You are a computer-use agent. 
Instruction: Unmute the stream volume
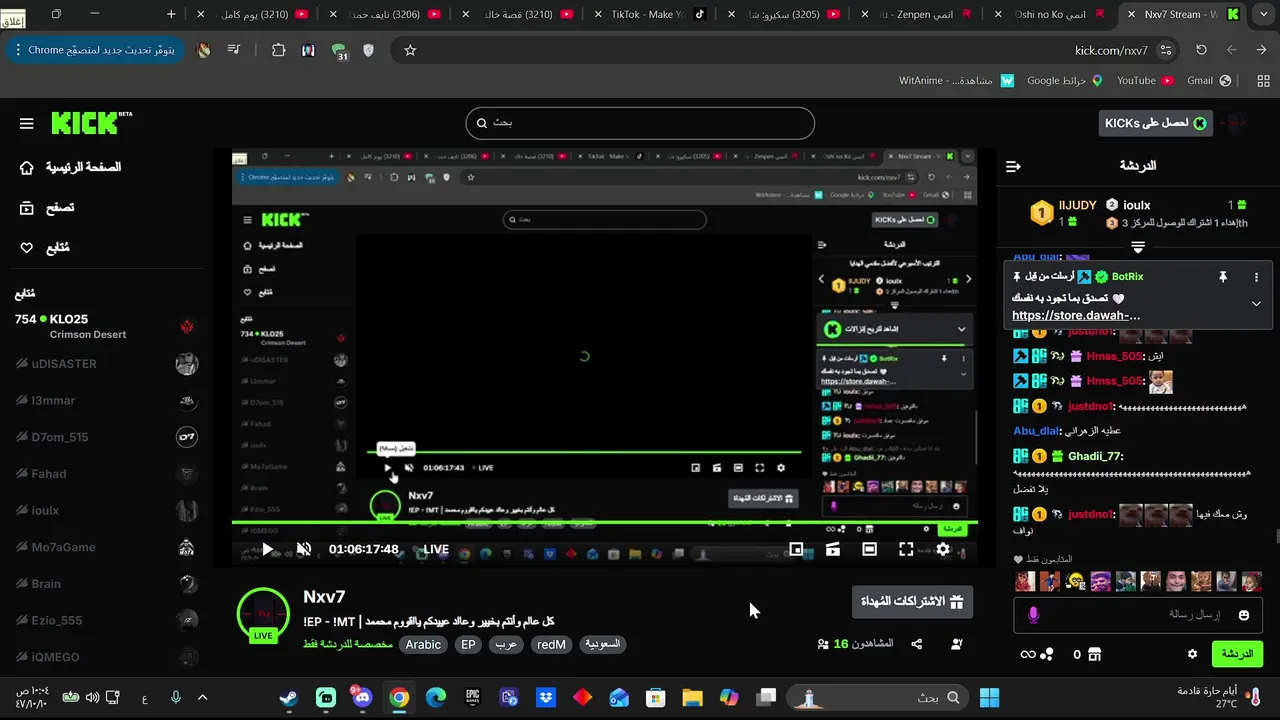pyautogui.click(x=304, y=549)
